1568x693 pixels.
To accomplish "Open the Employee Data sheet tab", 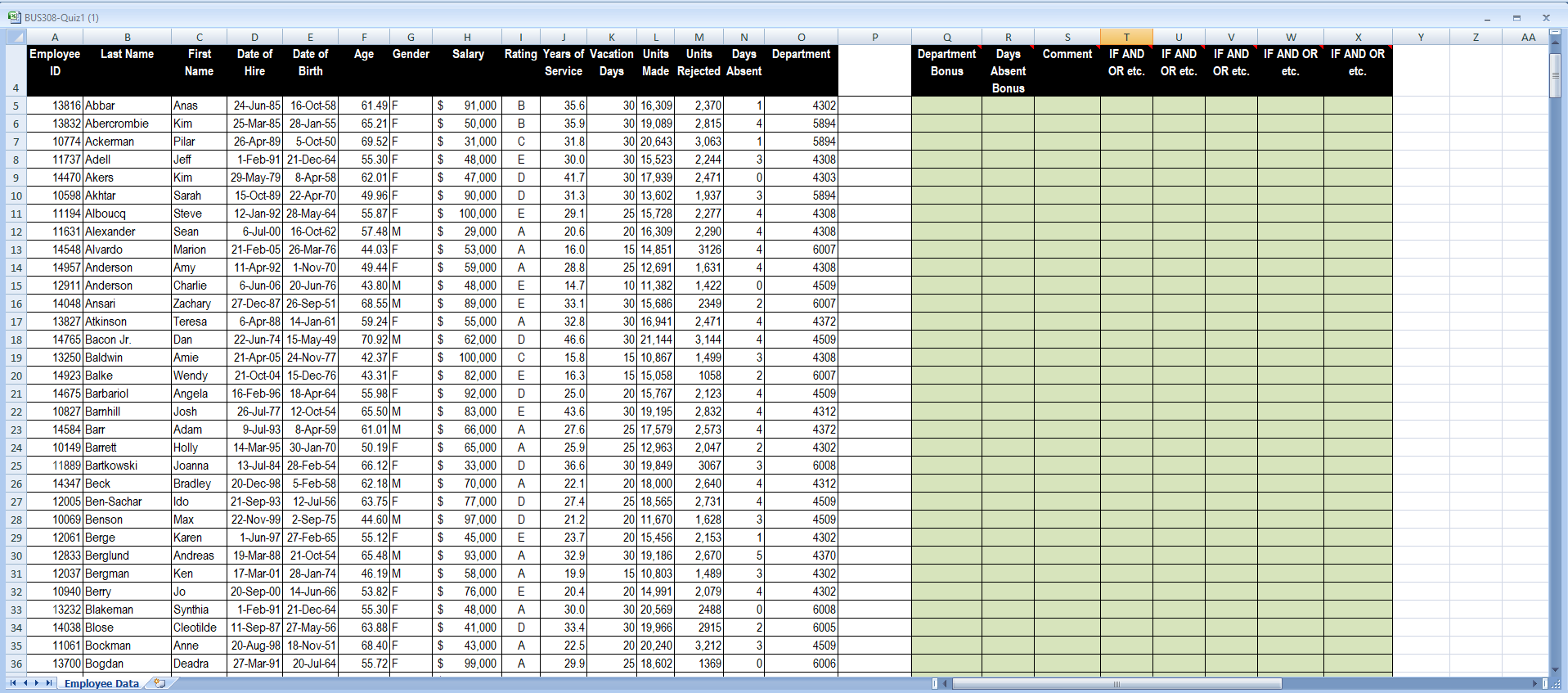I will (x=101, y=683).
